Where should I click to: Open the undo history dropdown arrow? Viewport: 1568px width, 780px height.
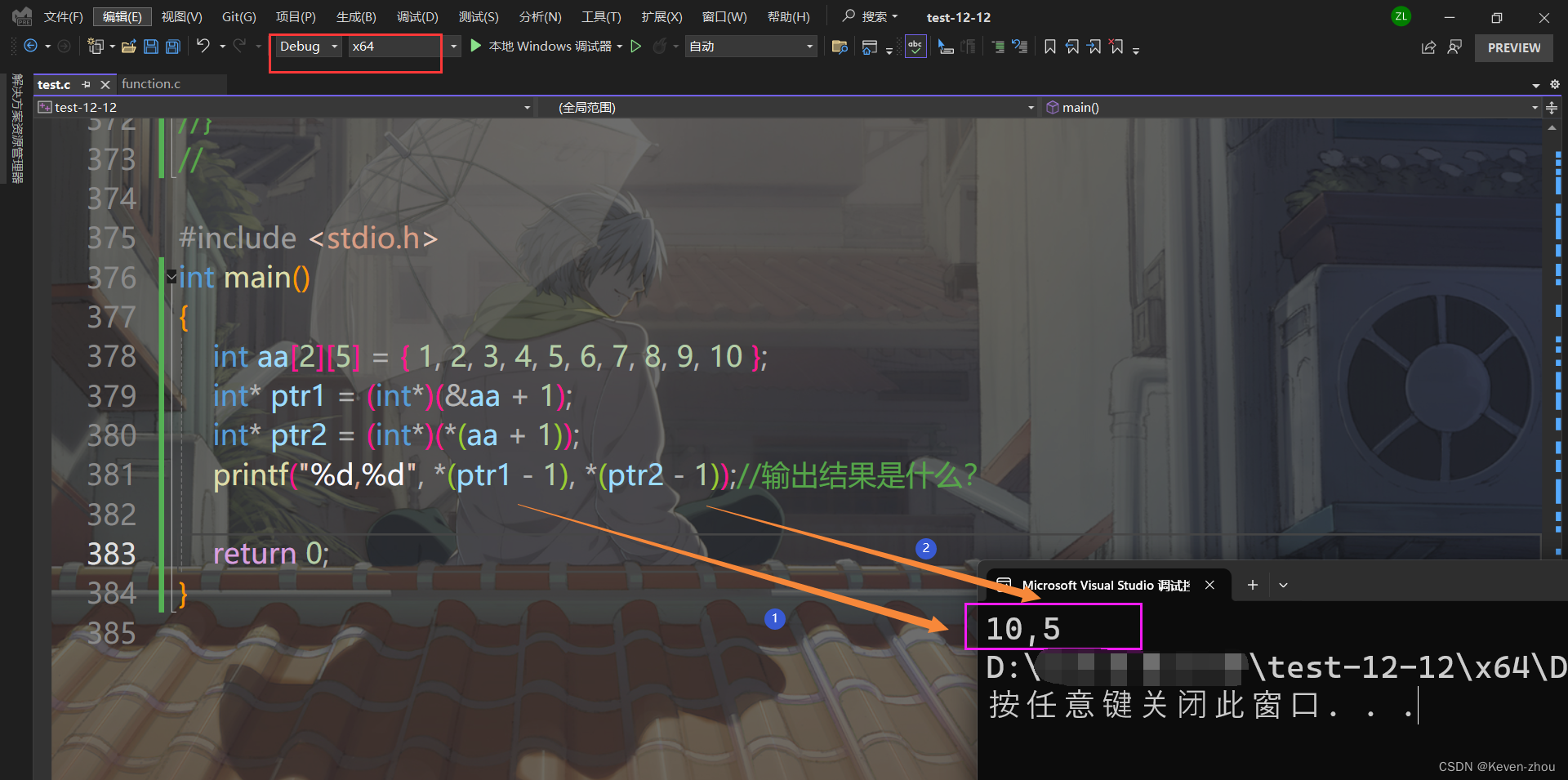click(222, 47)
